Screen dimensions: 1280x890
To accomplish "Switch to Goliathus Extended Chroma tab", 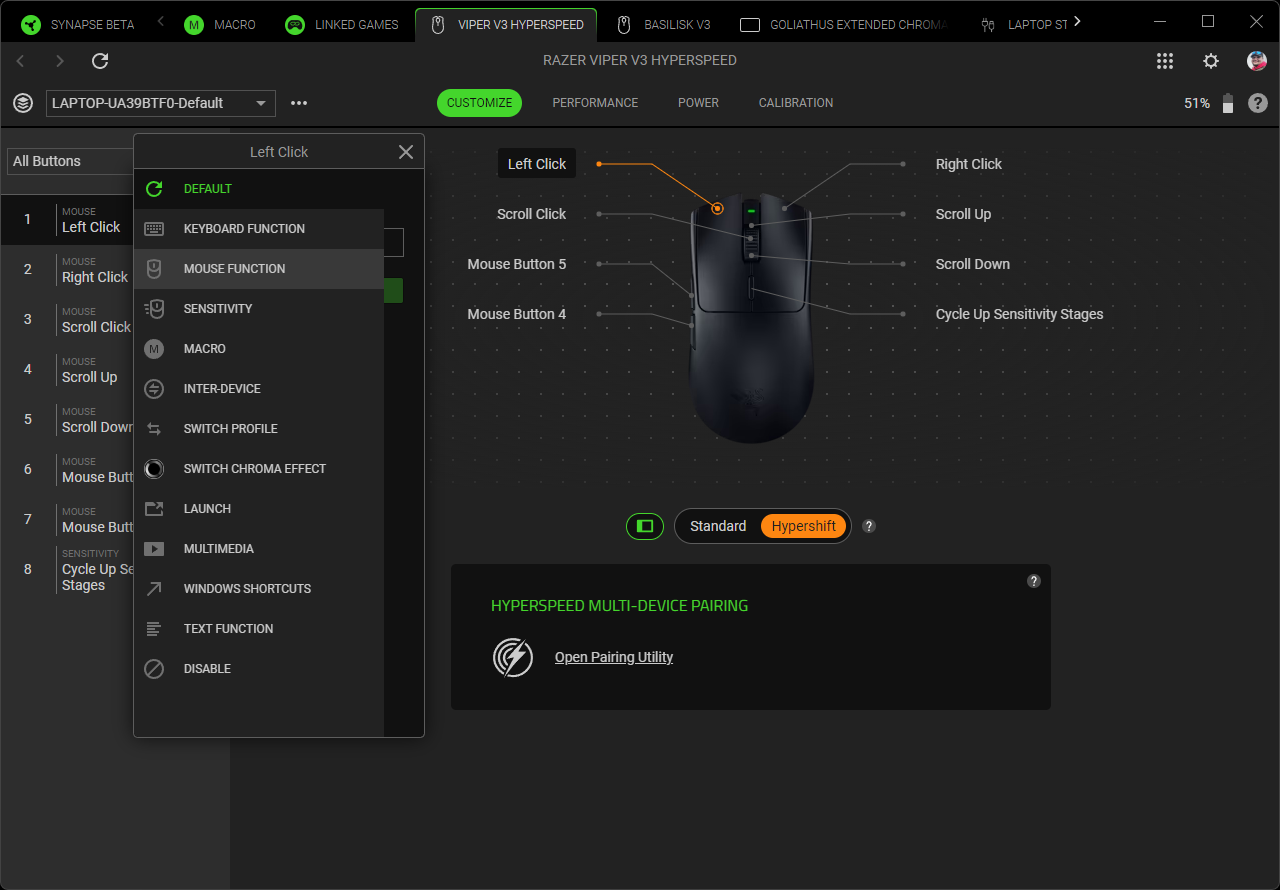I will (842, 25).
